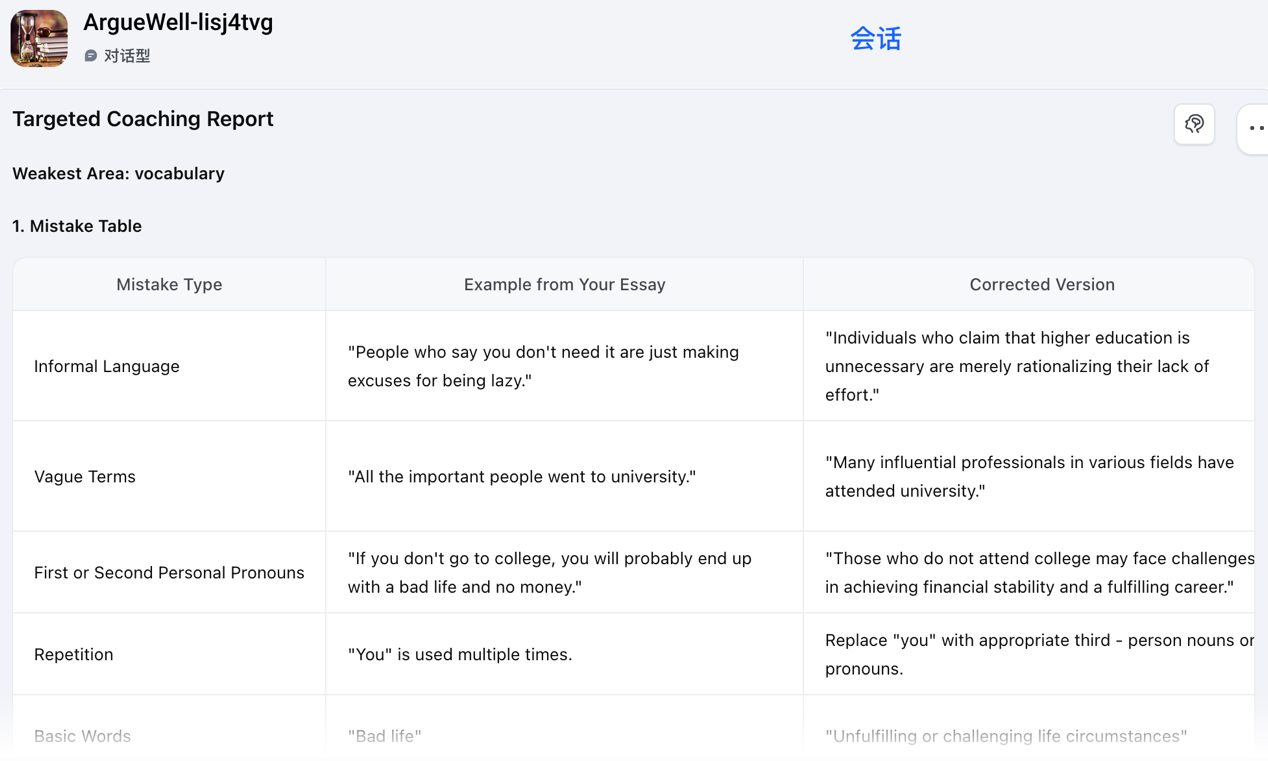Click the Weakest Area: vocabulary text
This screenshot has width=1268, height=761.
tap(118, 173)
